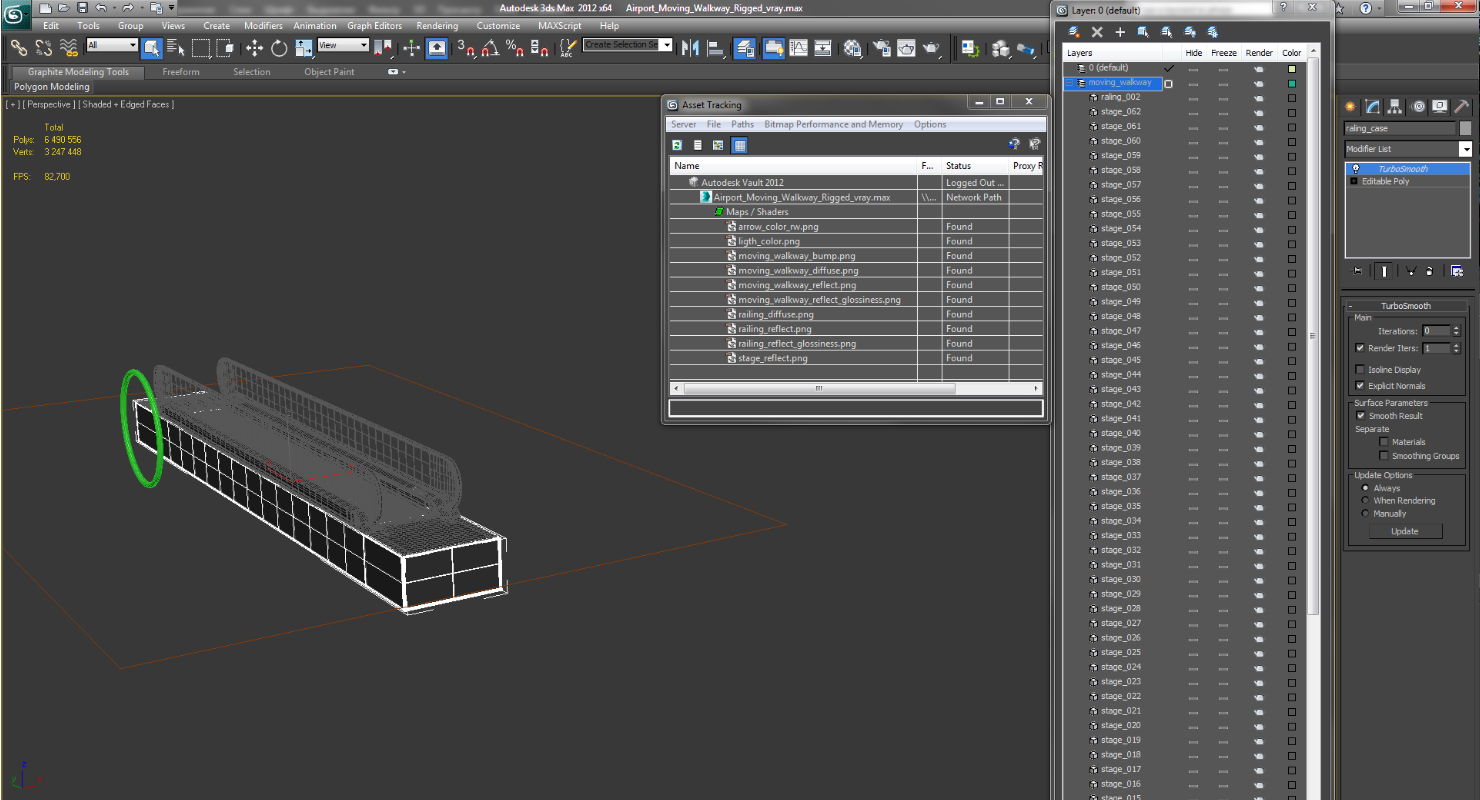Open Render Setup icon

tap(882, 47)
